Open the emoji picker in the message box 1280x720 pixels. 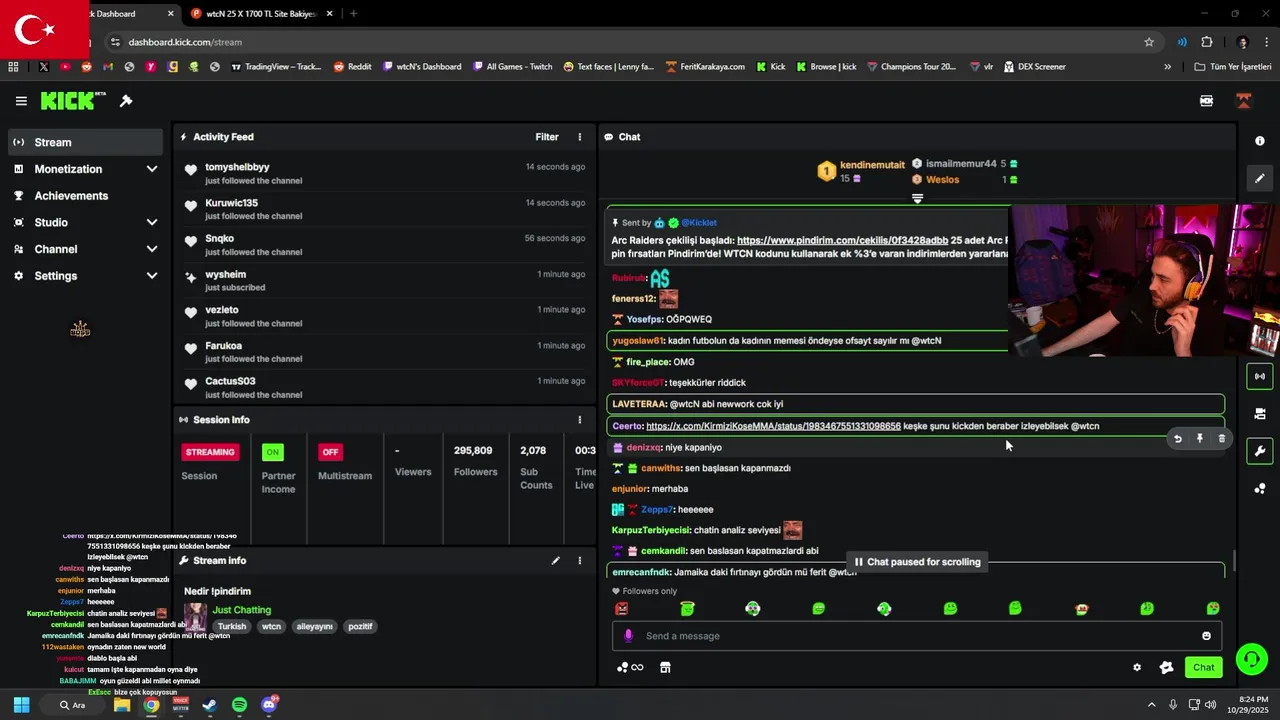click(x=1206, y=636)
